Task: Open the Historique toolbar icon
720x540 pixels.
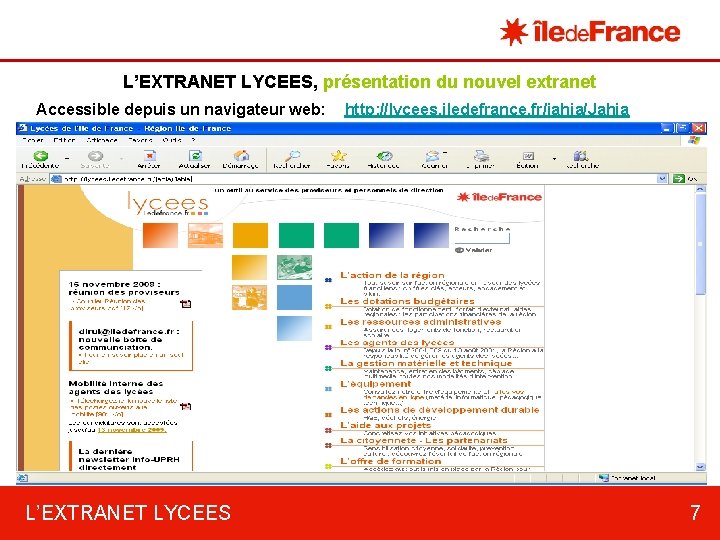Action: click(x=384, y=156)
